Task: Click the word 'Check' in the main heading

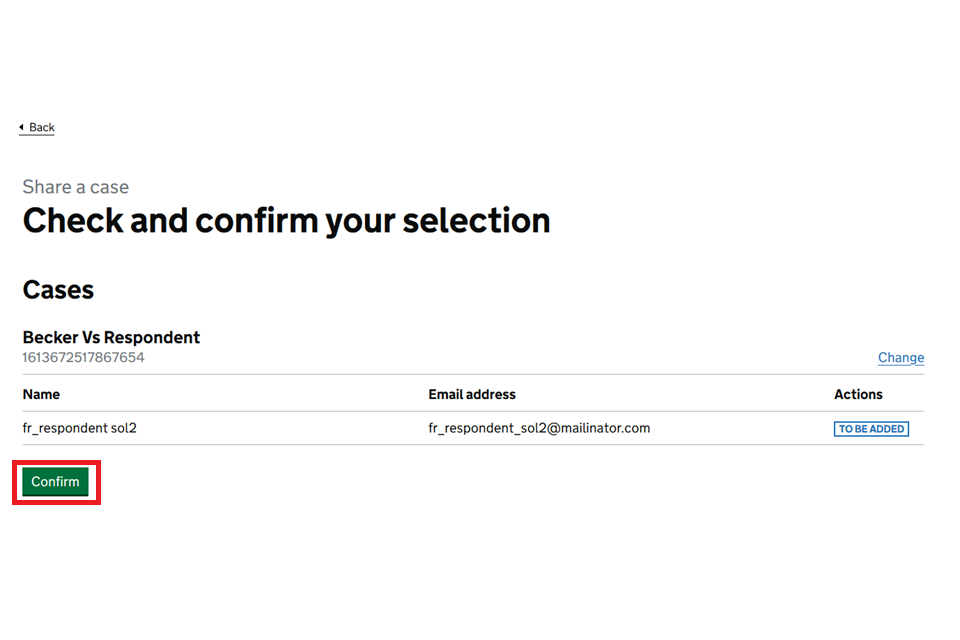Action: (x=72, y=221)
